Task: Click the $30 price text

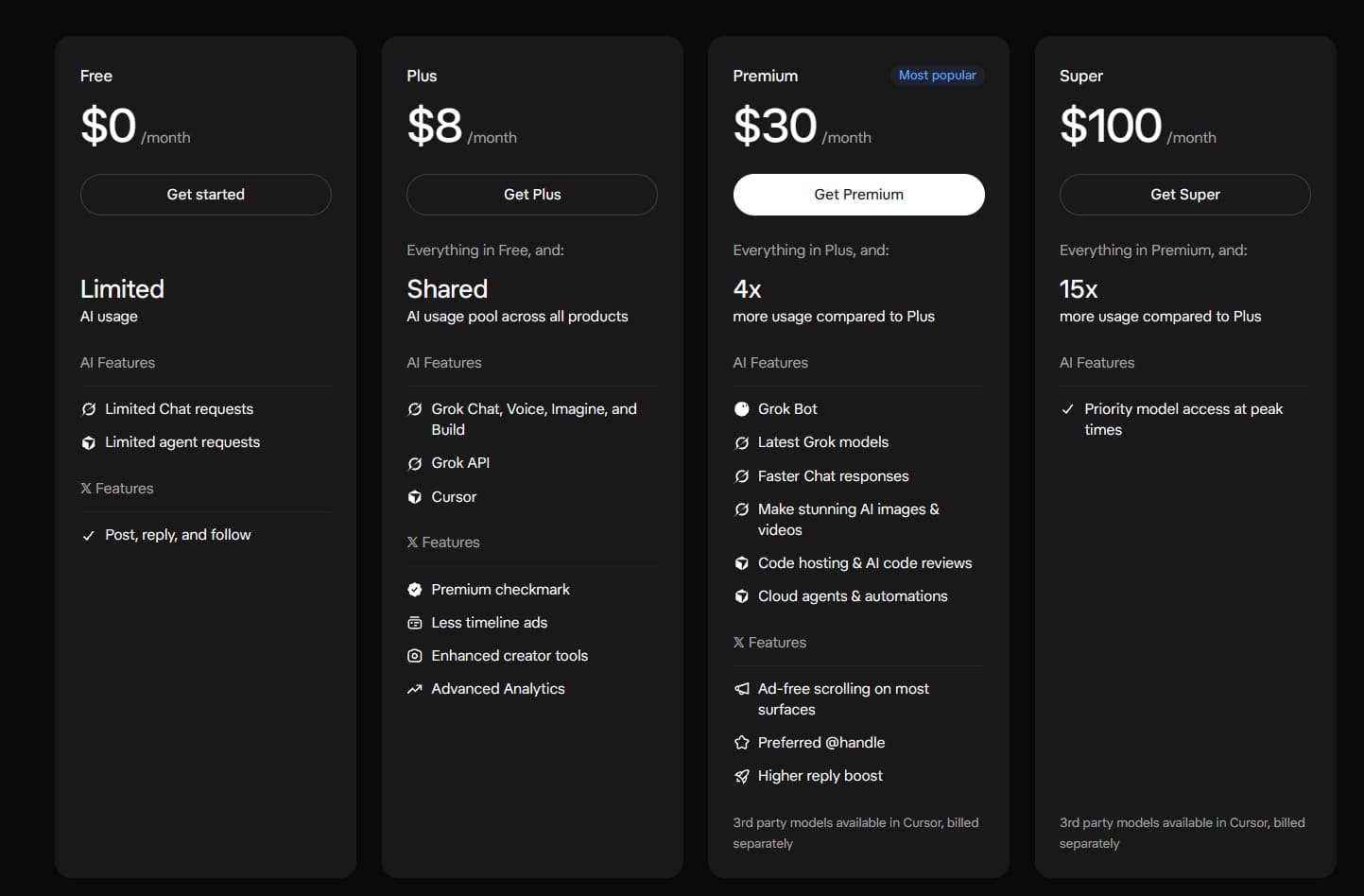Action: pyautogui.click(x=775, y=126)
